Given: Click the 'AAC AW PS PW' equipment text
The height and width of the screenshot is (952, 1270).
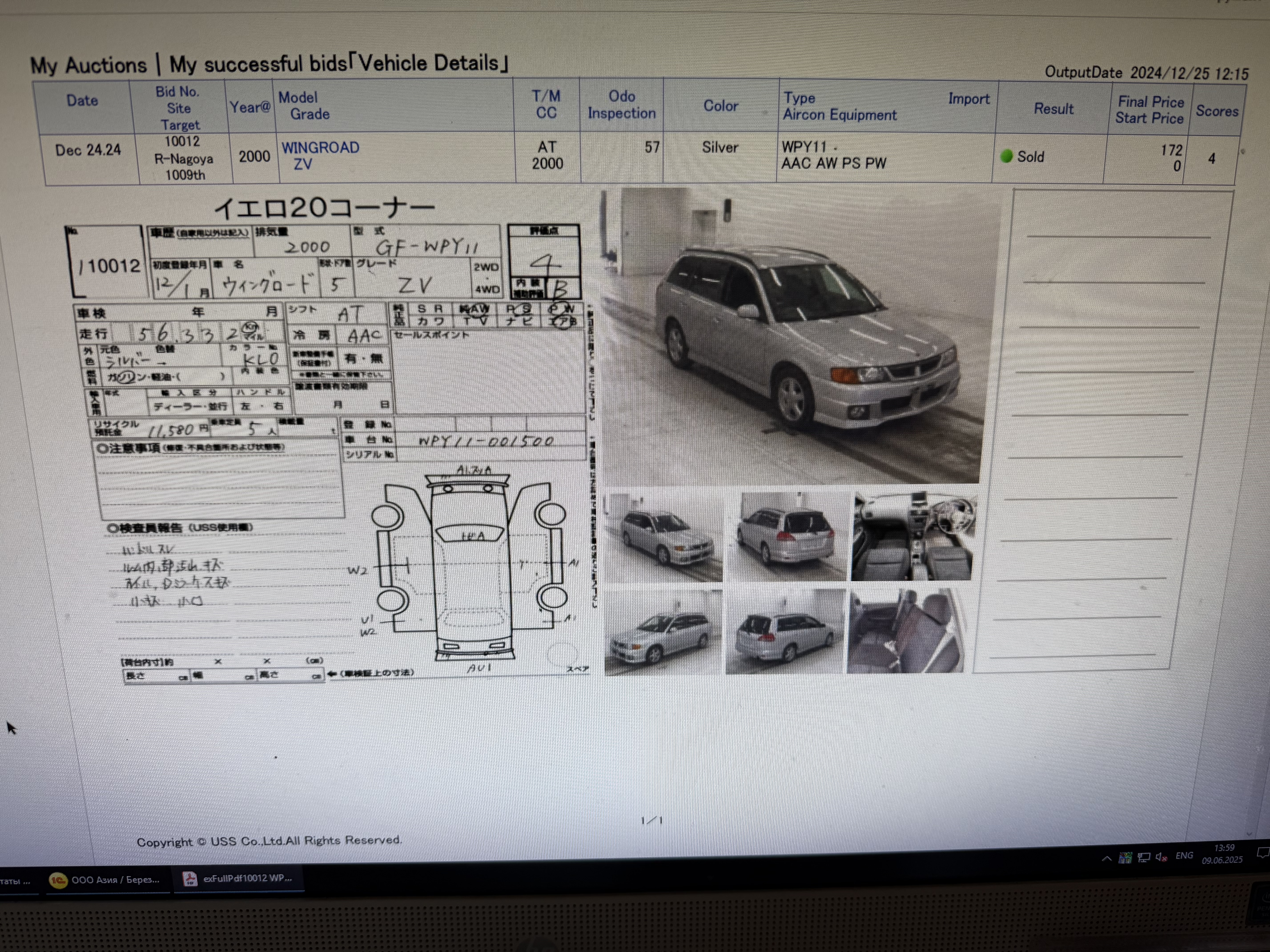Looking at the screenshot, I should 834,164.
